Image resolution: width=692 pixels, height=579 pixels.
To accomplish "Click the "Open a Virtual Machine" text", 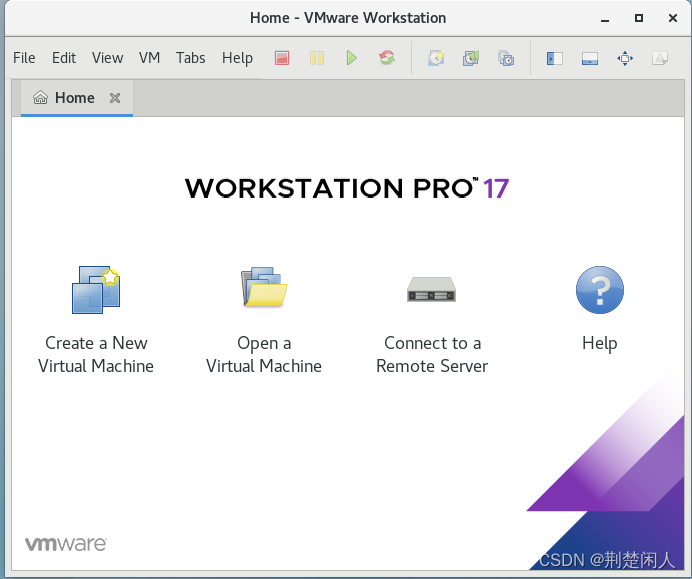I will [x=264, y=354].
